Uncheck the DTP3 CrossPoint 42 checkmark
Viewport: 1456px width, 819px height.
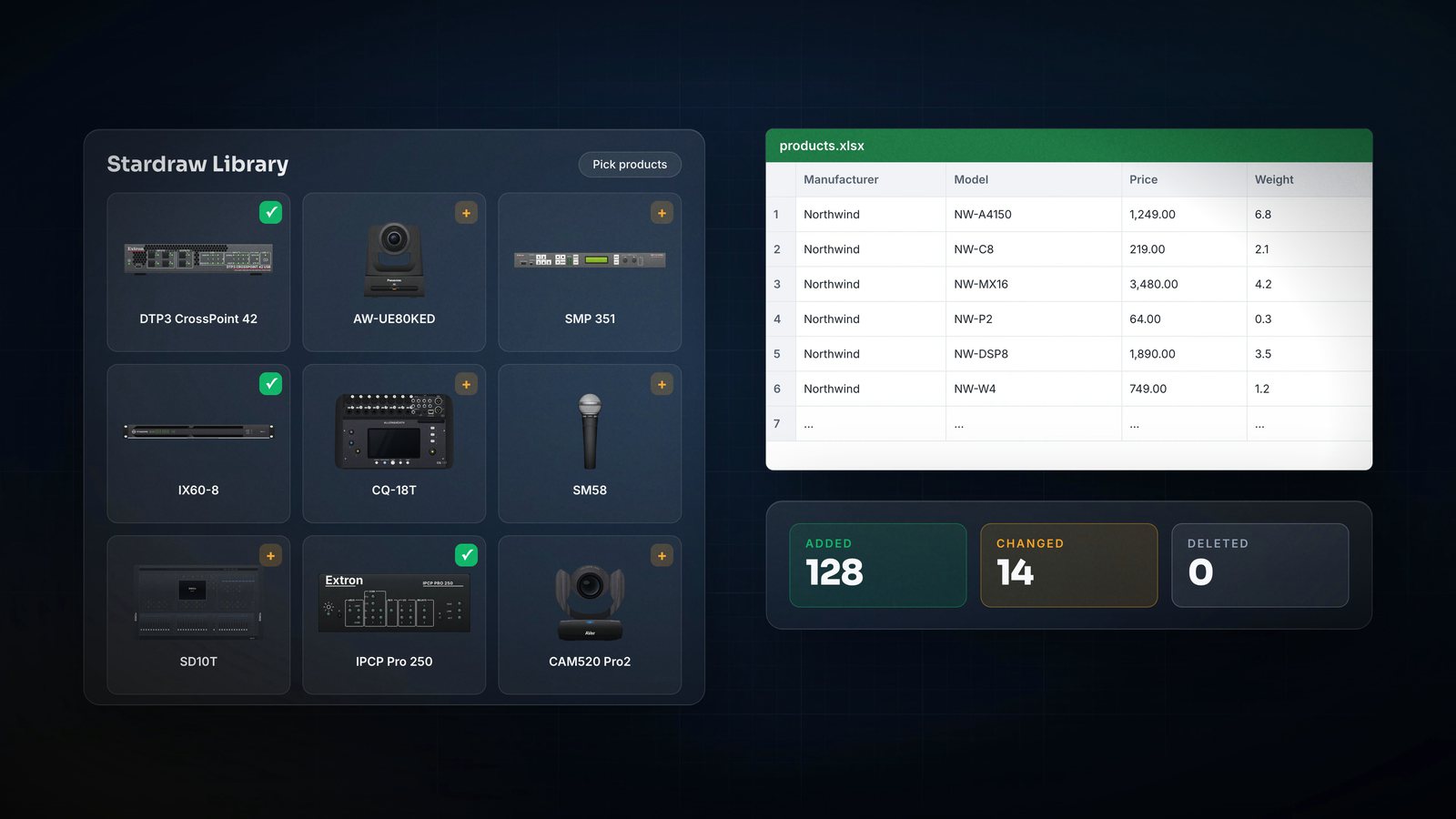click(270, 212)
